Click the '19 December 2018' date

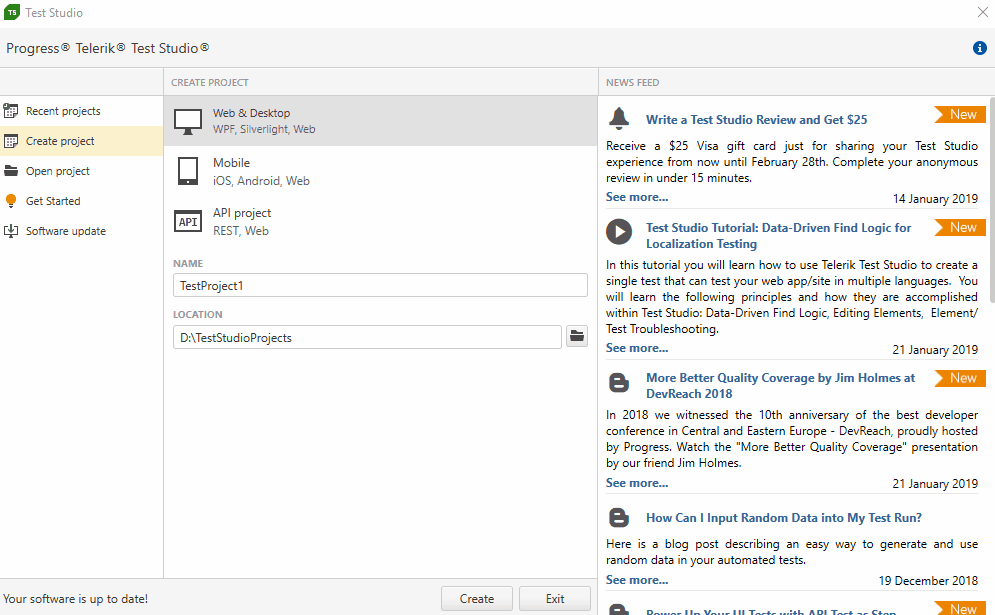[x=928, y=581]
